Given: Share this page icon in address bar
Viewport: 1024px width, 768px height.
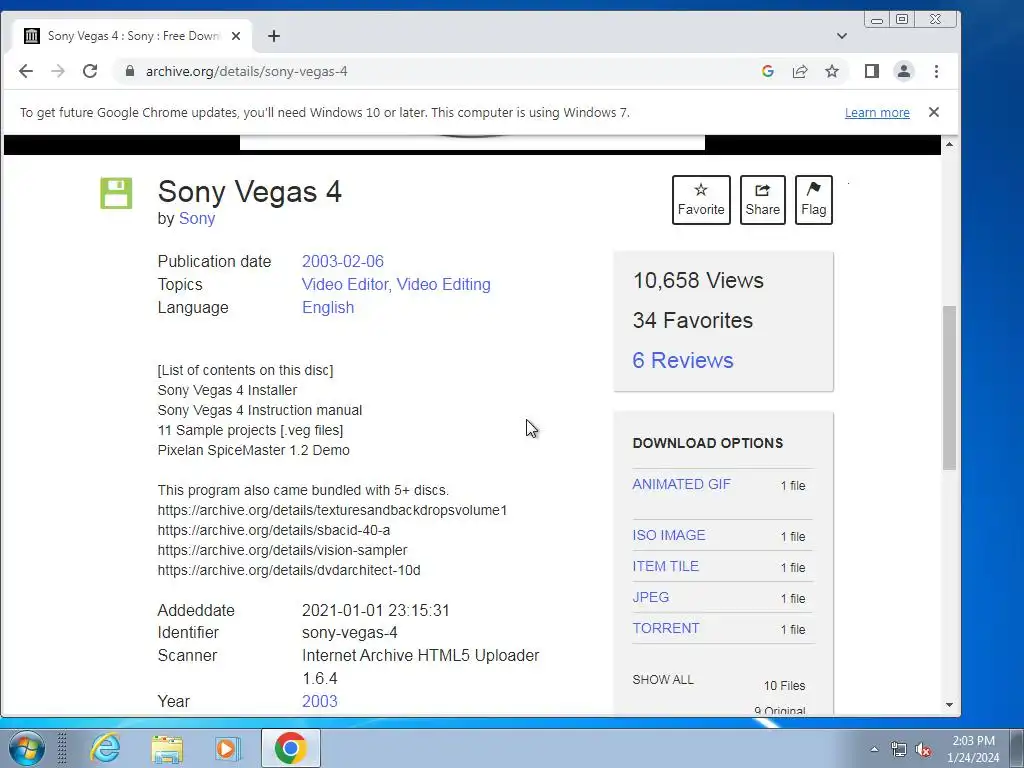Looking at the screenshot, I should 800,71.
